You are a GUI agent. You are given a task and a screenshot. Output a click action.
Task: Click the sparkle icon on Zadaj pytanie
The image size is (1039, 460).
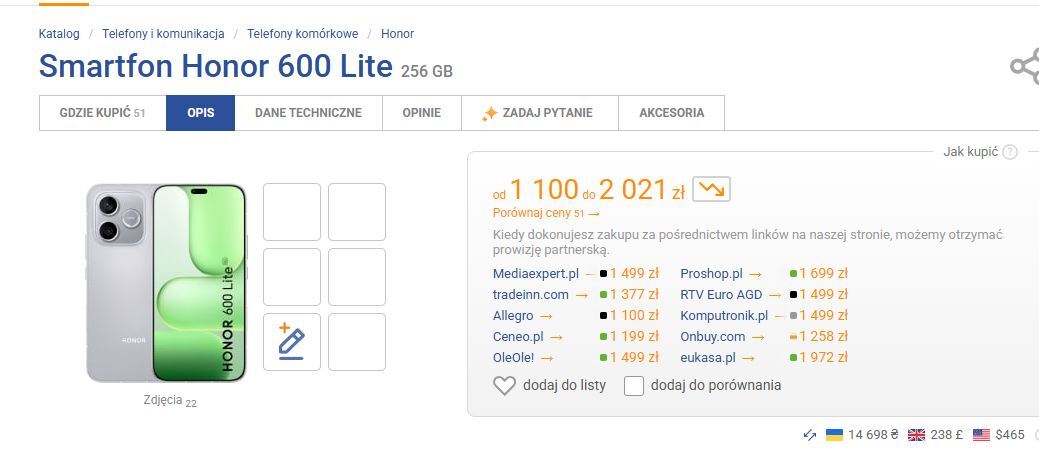[489, 113]
